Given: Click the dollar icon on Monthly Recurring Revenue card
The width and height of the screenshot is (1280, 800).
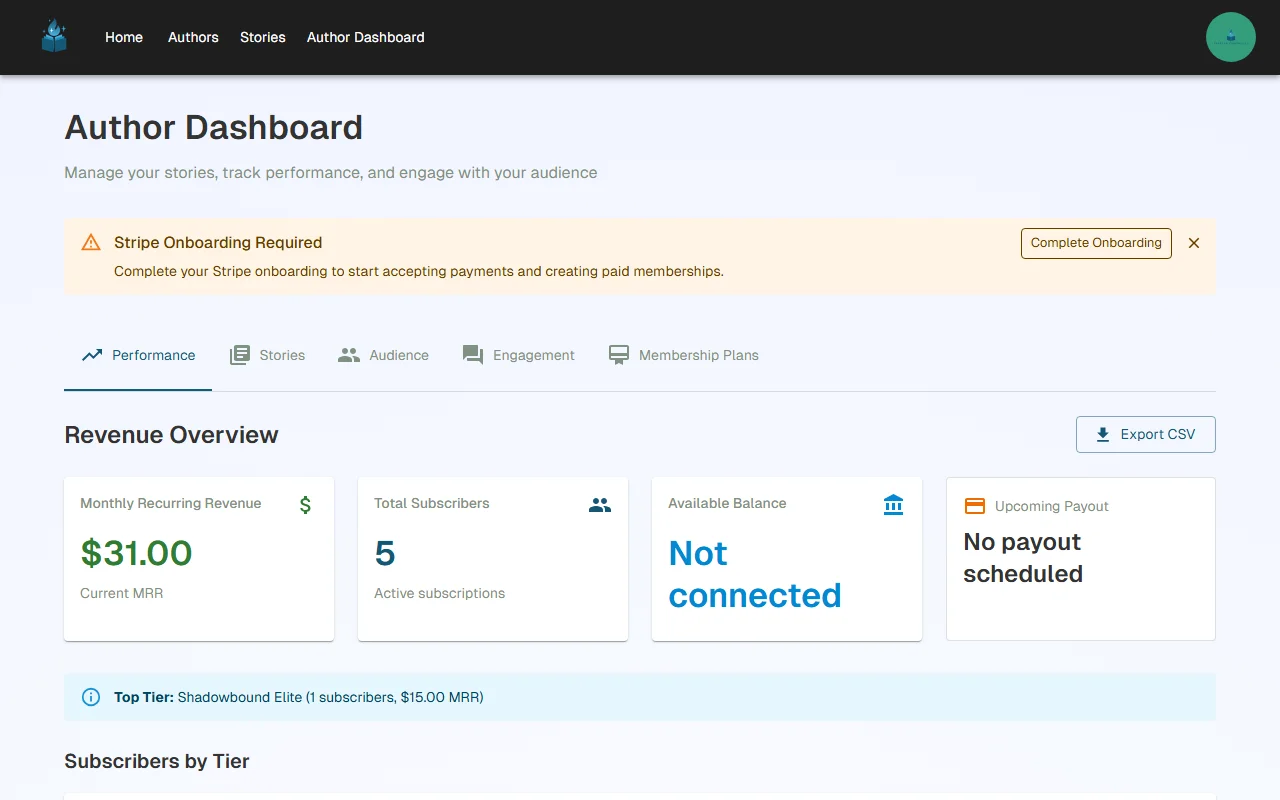Looking at the screenshot, I should [305, 505].
